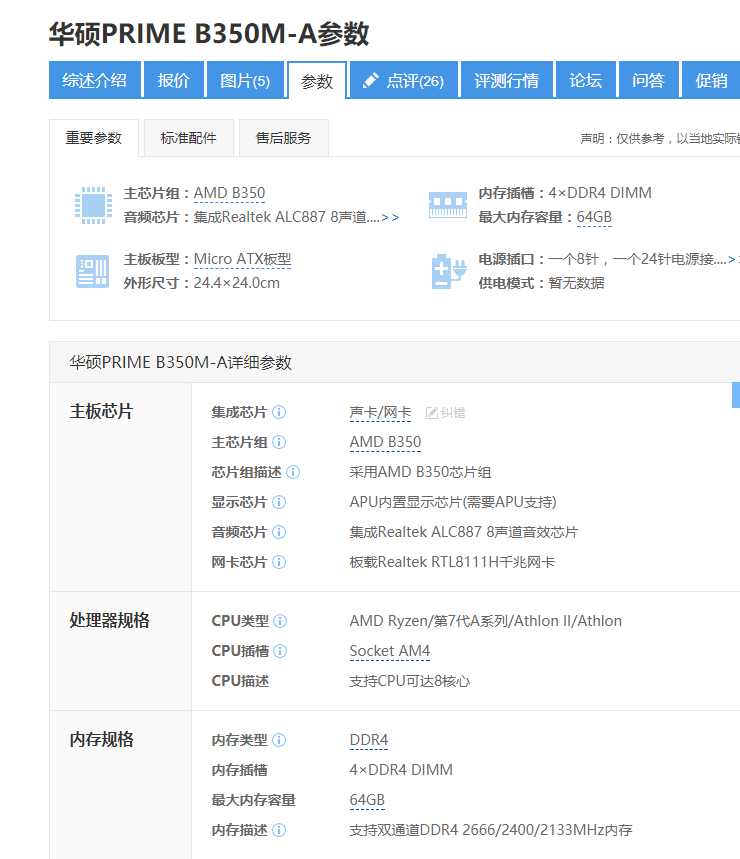This screenshot has height=859, width=740.
Task: Select the 参数 tab
Action: (x=317, y=81)
